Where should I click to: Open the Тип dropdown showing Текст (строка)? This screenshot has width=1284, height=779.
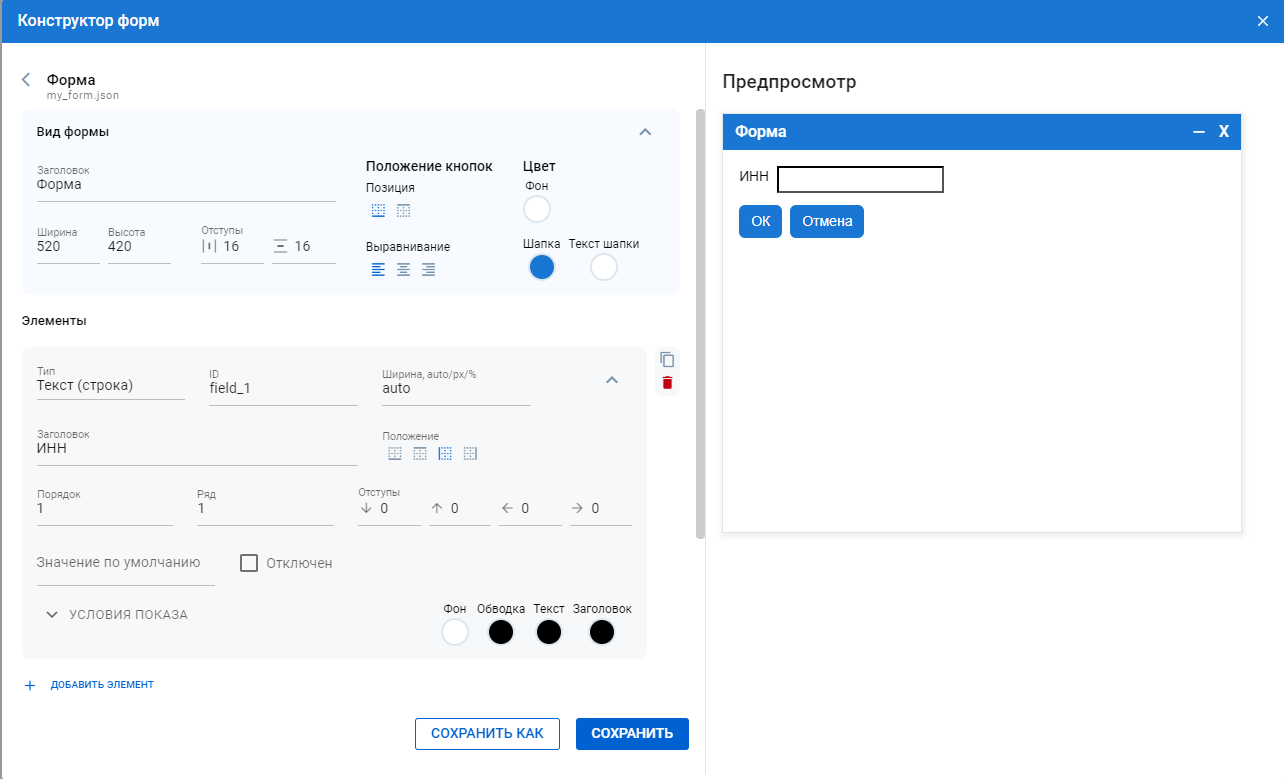click(x=110, y=386)
